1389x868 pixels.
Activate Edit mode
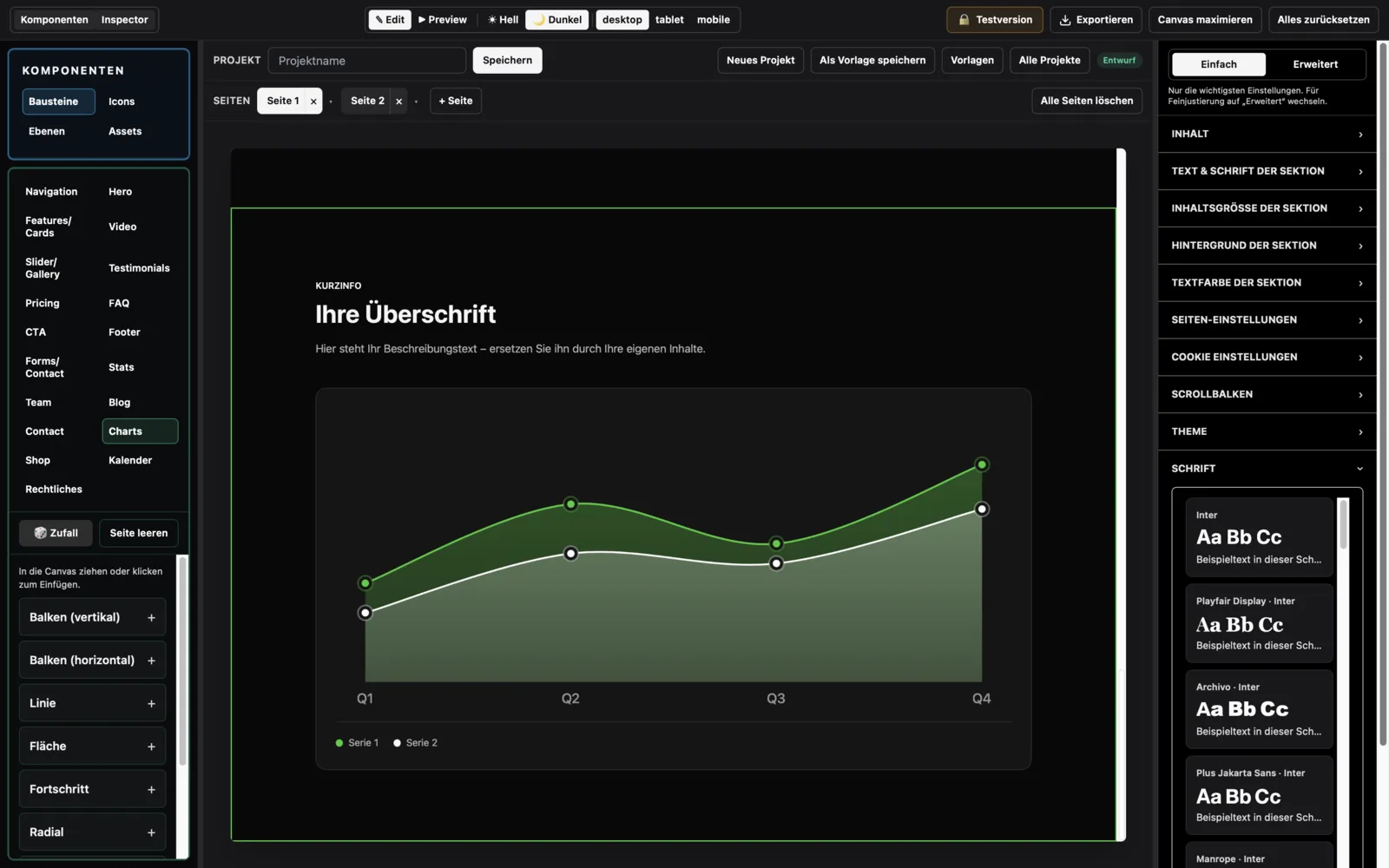[390, 19]
